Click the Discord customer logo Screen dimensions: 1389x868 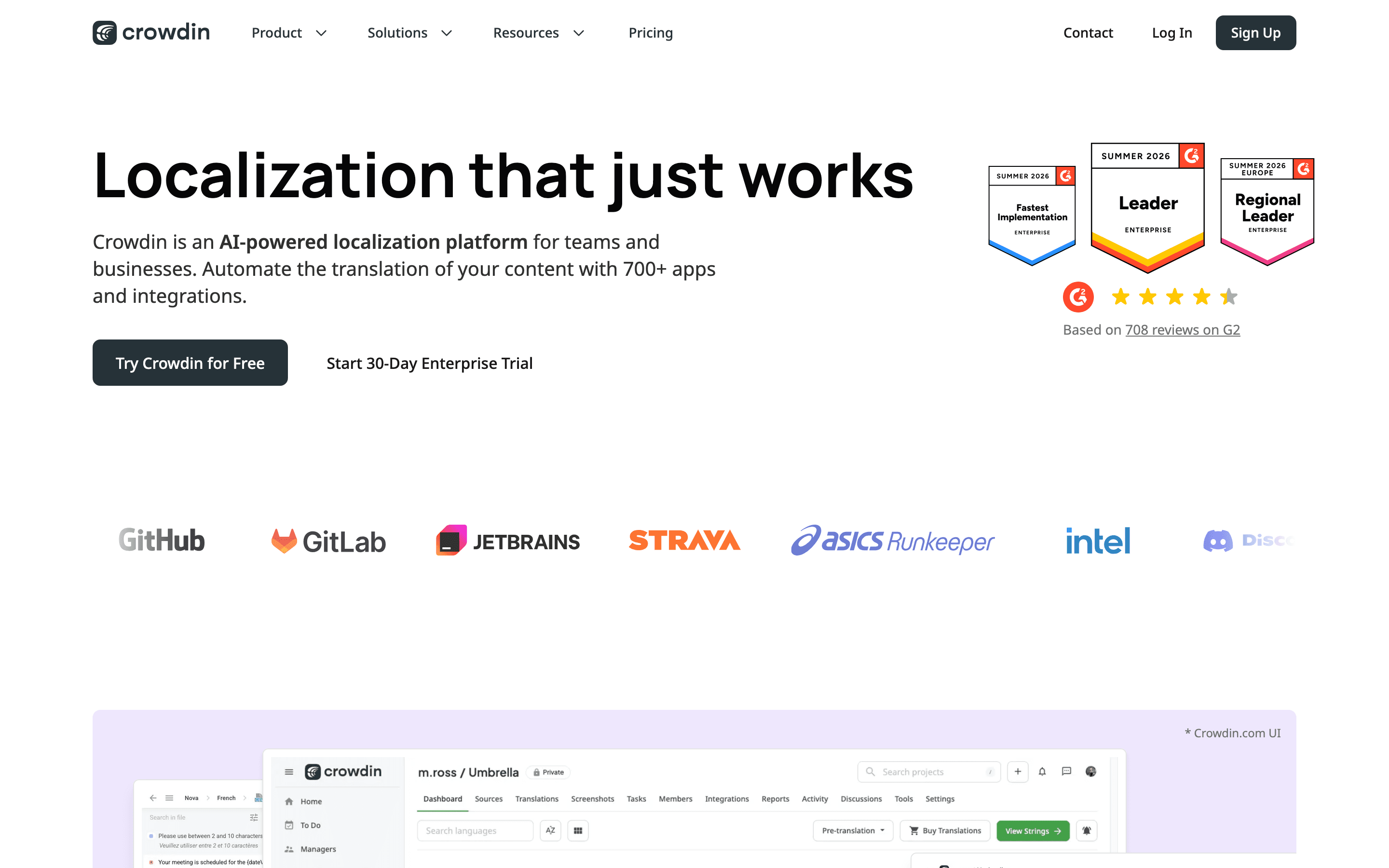point(1248,540)
